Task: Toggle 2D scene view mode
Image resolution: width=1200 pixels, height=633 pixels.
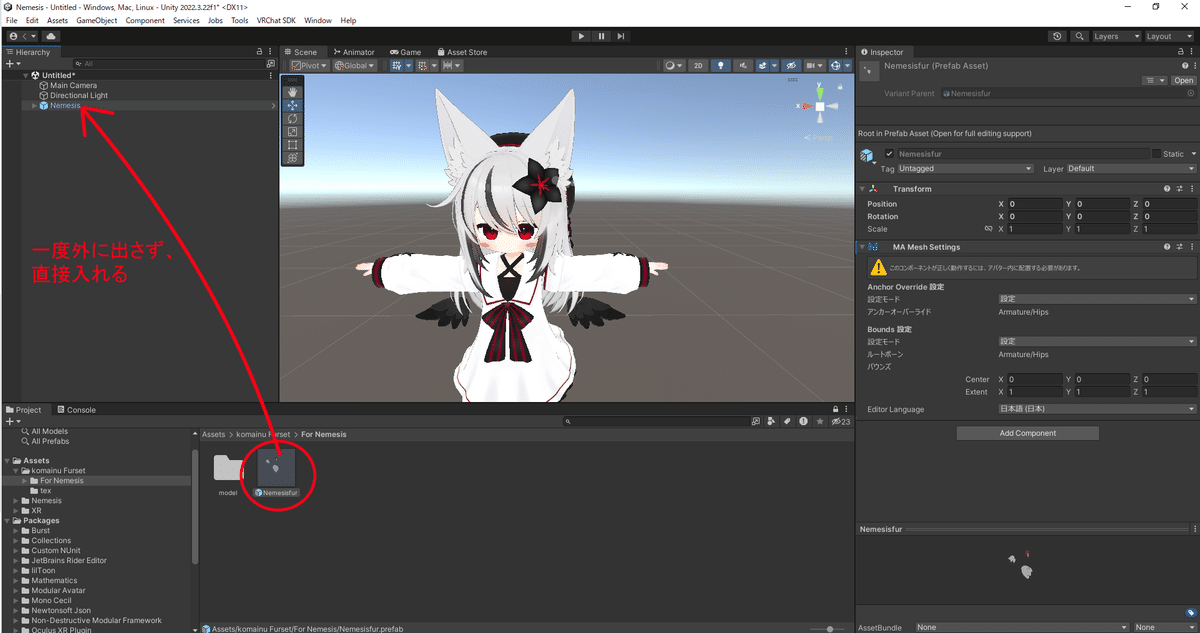Action: click(x=699, y=66)
